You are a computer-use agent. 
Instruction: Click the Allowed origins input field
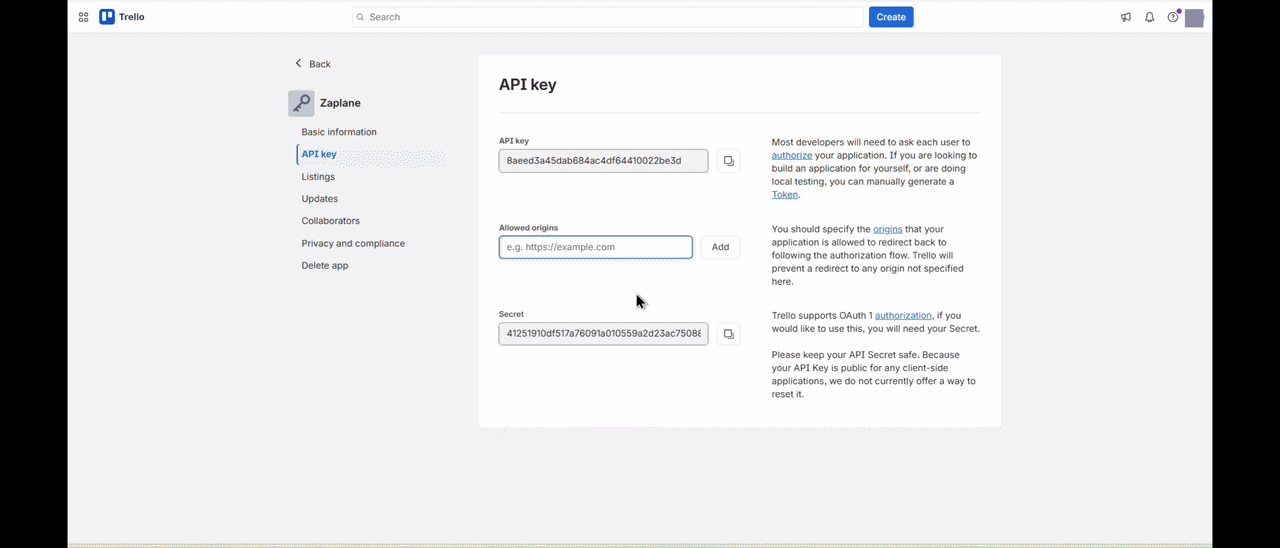596,247
